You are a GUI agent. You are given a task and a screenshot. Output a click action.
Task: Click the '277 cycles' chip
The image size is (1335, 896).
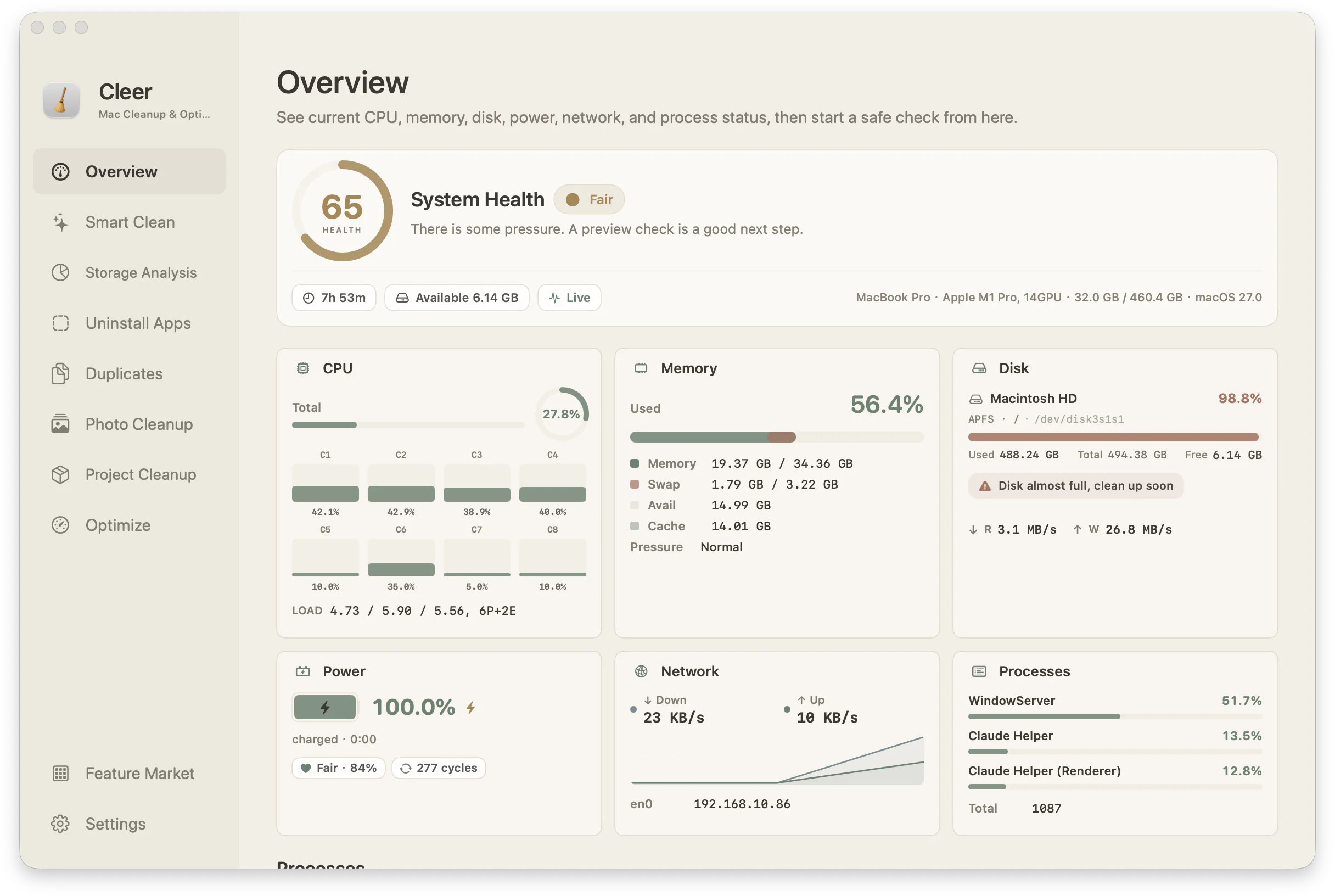coord(439,768)
